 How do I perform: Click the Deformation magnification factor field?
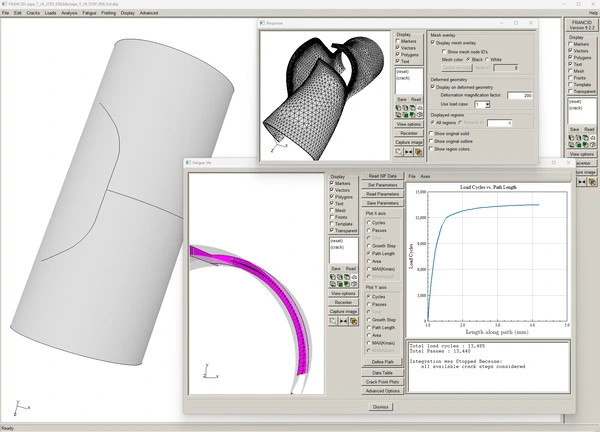coord(520,95)
